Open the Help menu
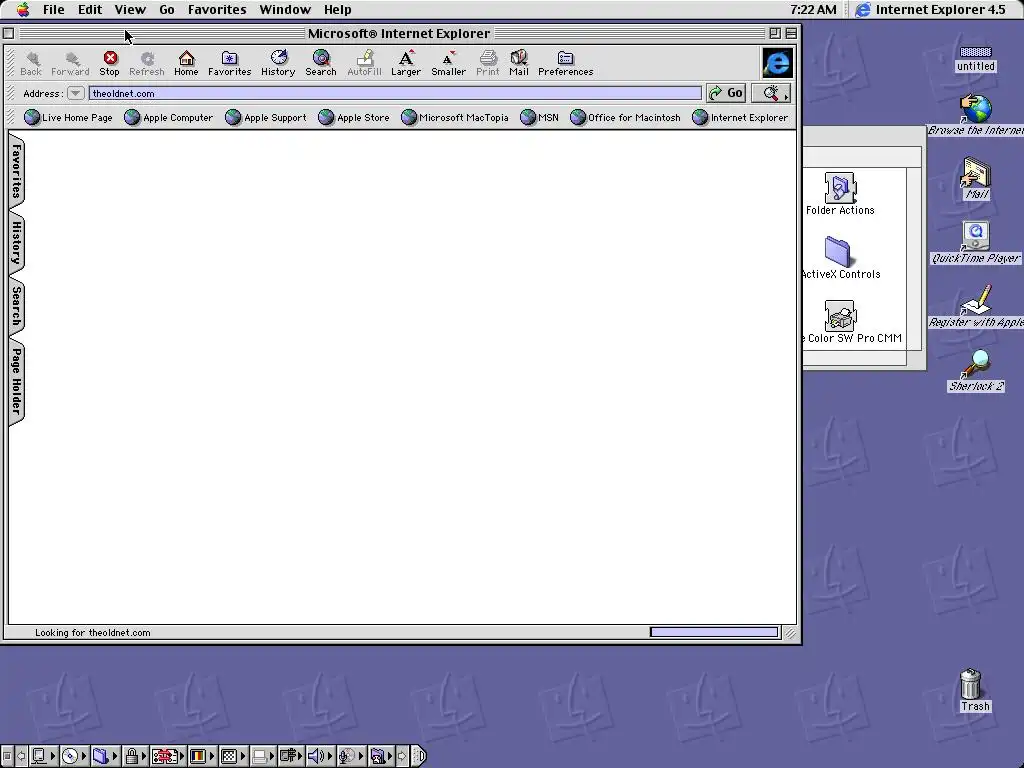1024x768 pixels. pos(338,10)
